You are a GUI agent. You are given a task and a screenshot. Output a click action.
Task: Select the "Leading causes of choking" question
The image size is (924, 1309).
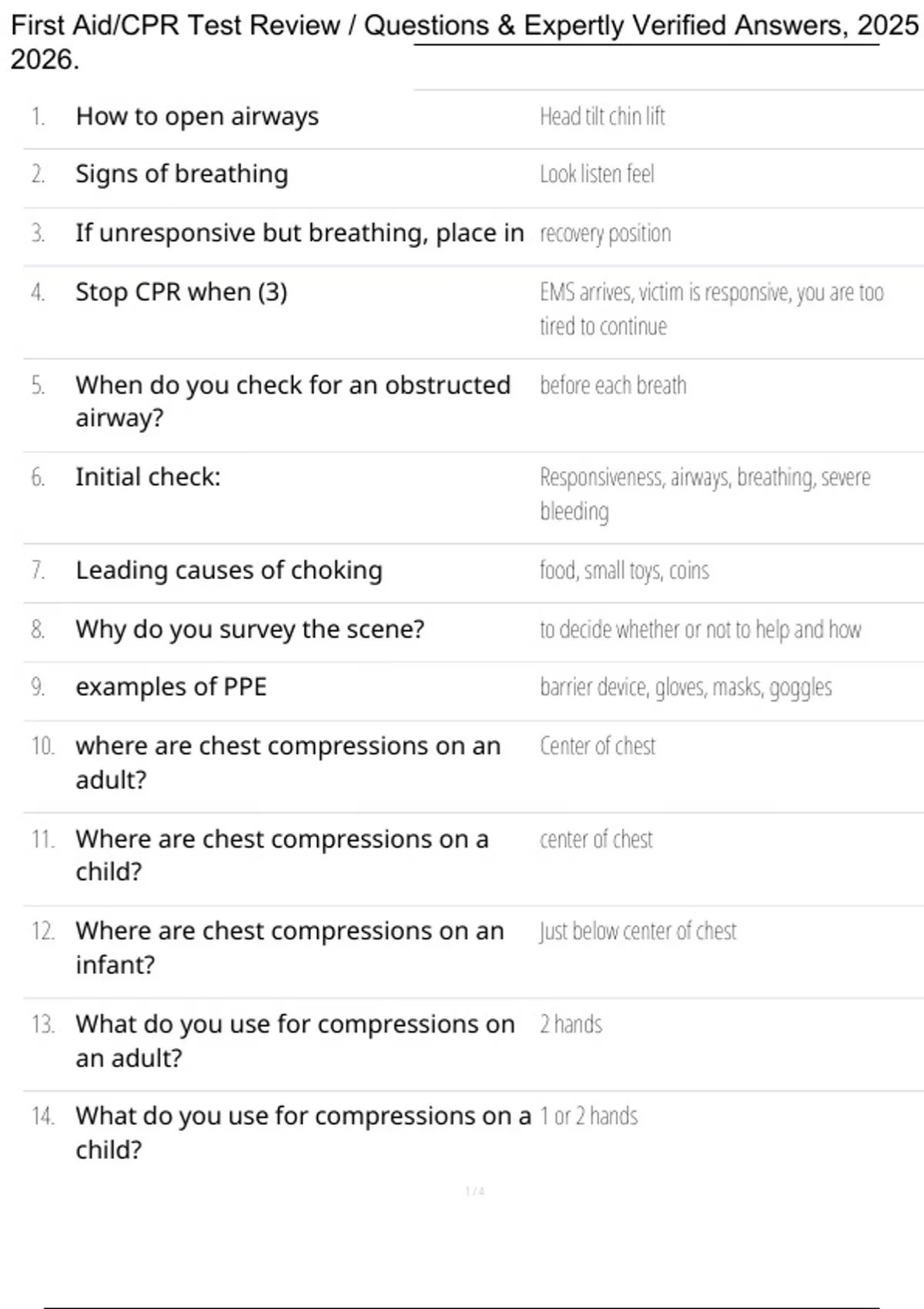click(229, 571)
